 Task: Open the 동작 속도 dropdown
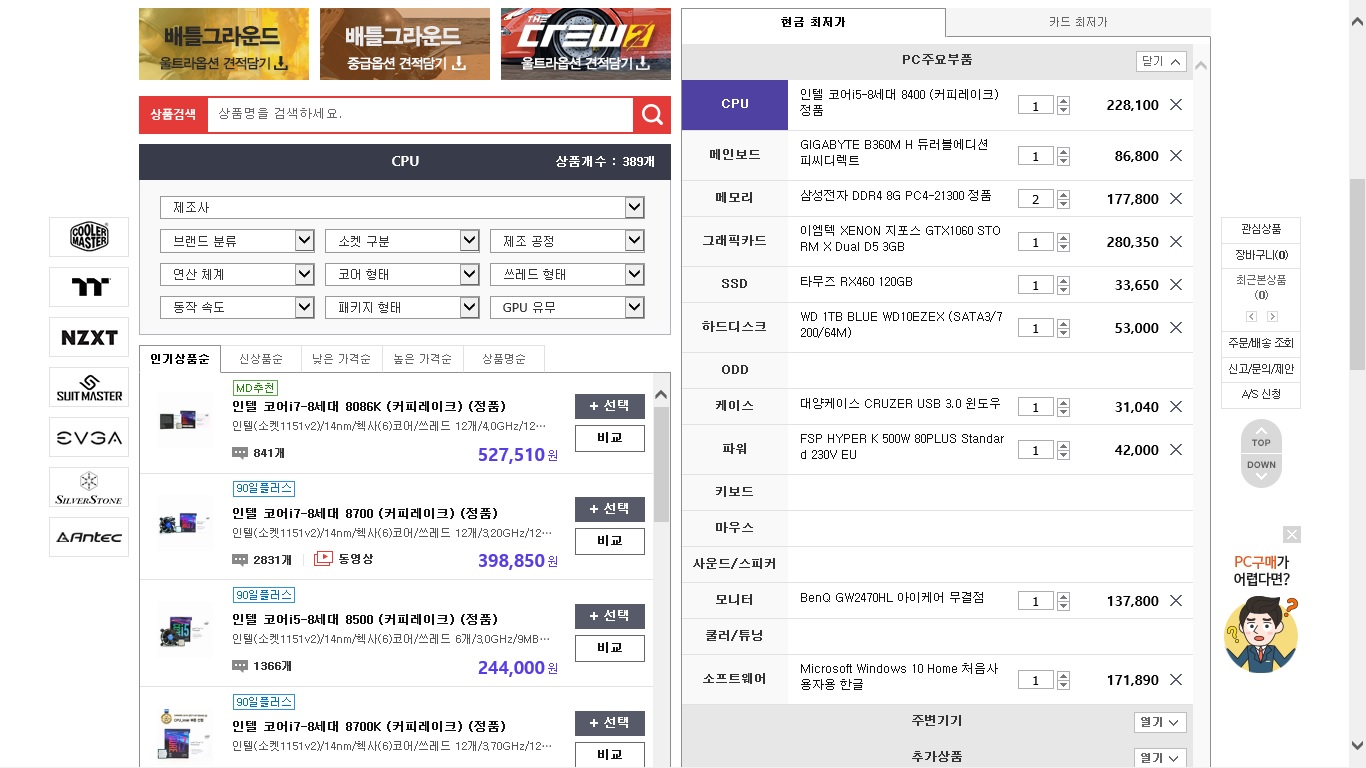click(x=237, y=307)
